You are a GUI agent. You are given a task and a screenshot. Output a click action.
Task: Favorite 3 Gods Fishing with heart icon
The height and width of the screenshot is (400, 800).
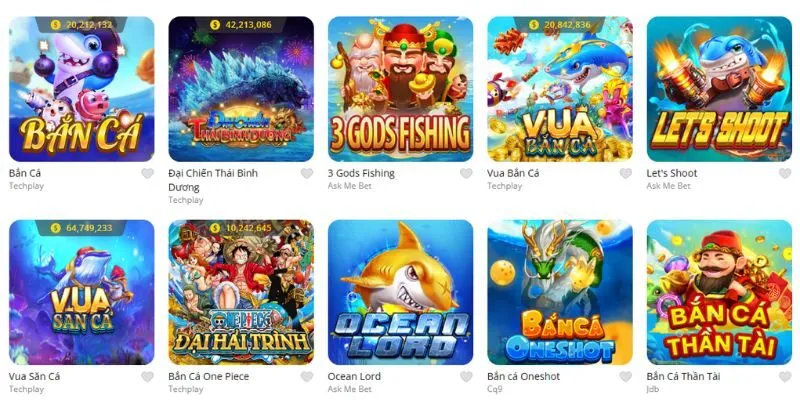tap(466, 173)
